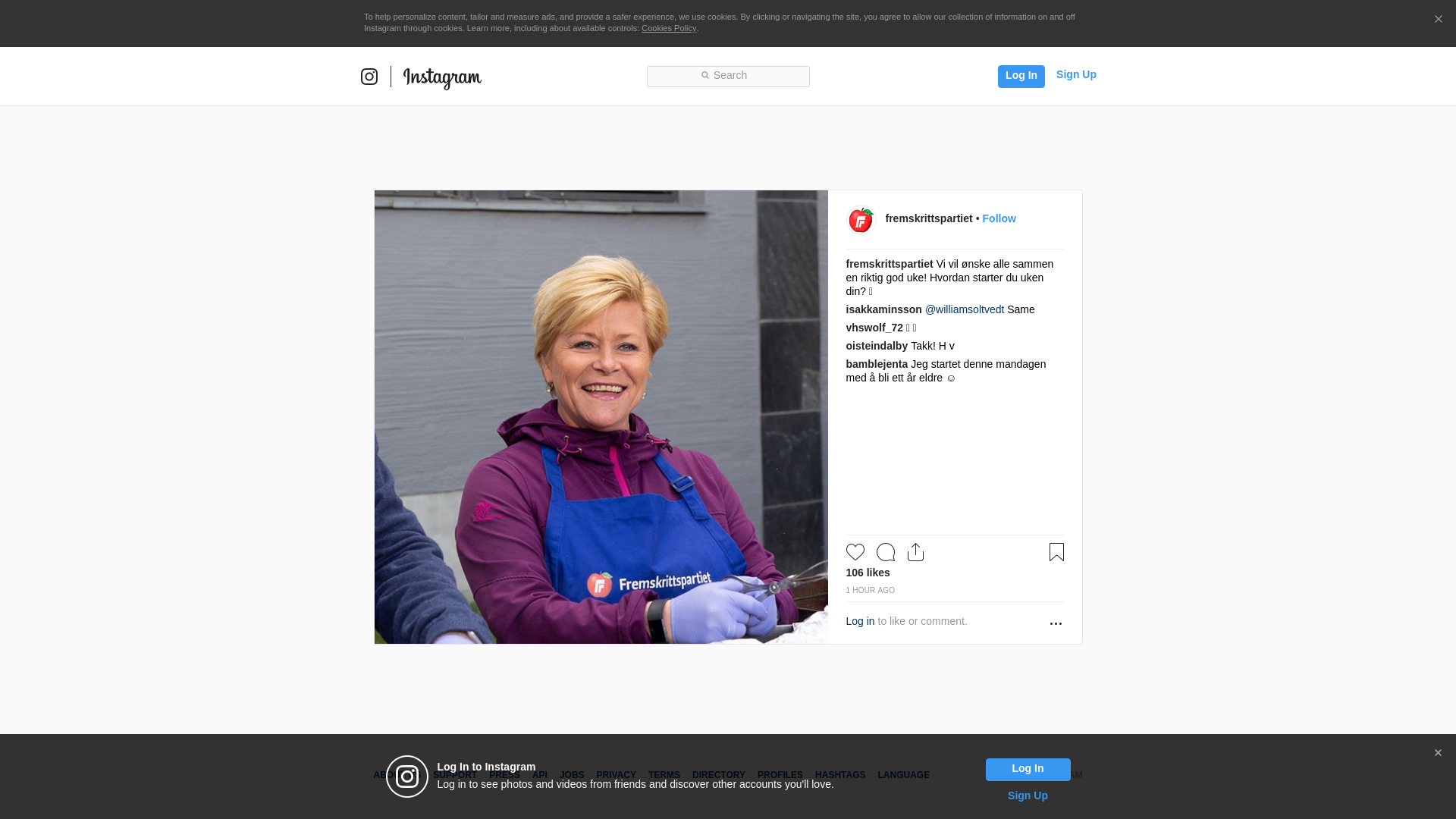The height and width of the screenshot is (819, 1456).
Task: Like the post with heart icon
Action: tap(855, 552)
